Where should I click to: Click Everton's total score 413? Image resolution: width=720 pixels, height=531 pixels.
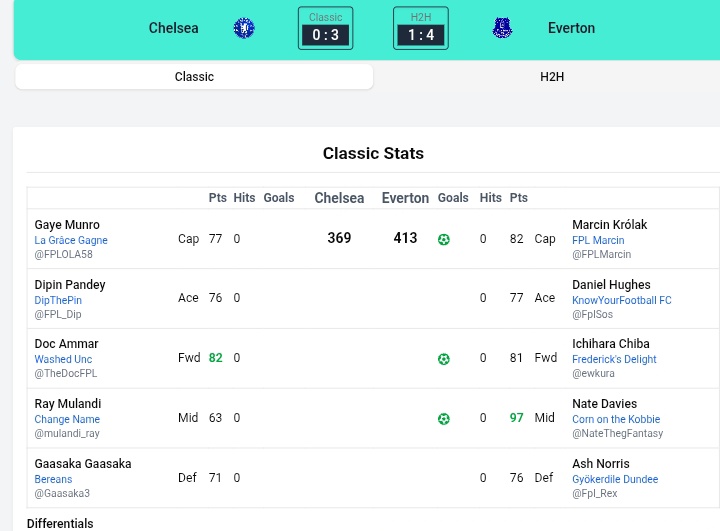tap(405, 238)
